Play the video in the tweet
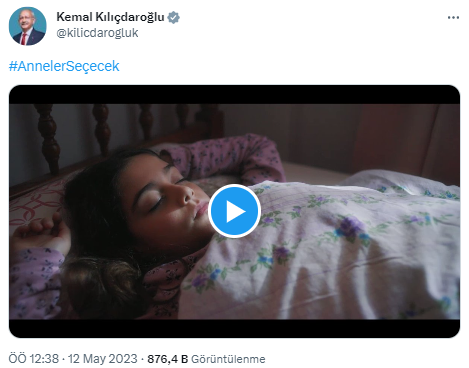Image resolution: width=469 pixels, height=368 pixels. tap(234, 211)
